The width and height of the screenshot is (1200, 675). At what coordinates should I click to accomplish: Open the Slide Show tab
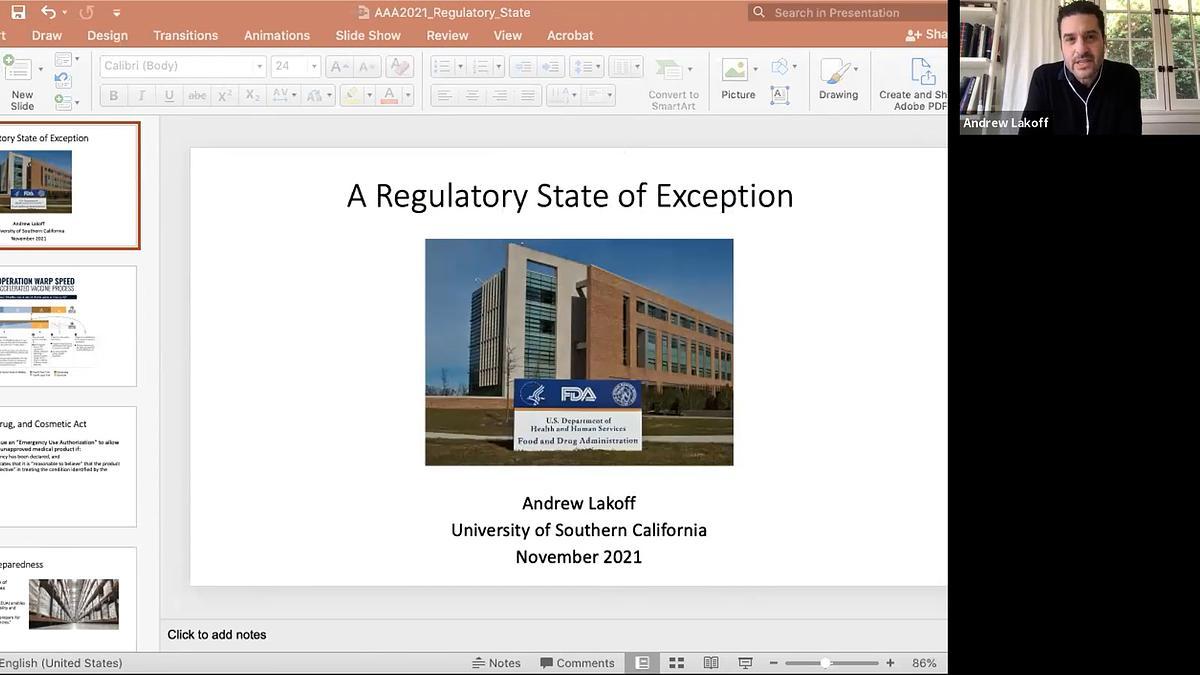click(x=368, y=35)
